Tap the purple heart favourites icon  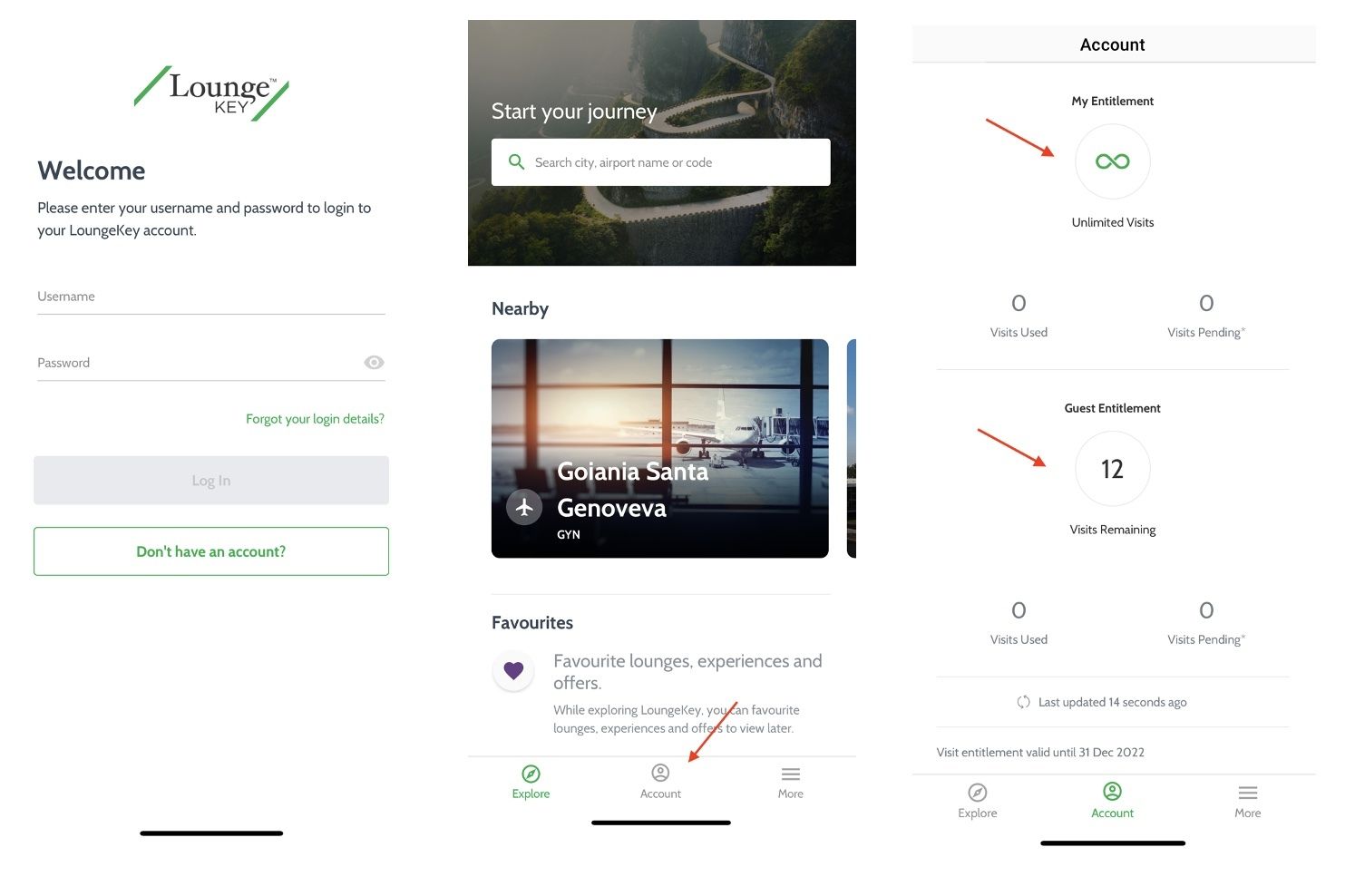pyautogui.click(x=513, y=671)
